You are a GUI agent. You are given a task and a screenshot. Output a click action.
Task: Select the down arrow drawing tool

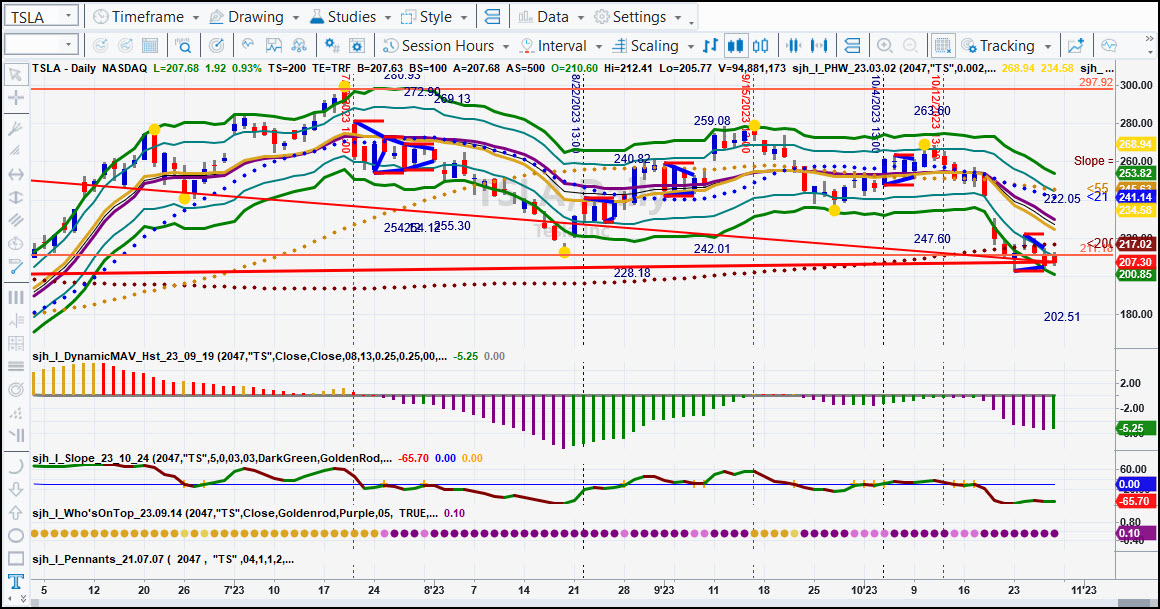click(x=15, y=489)
